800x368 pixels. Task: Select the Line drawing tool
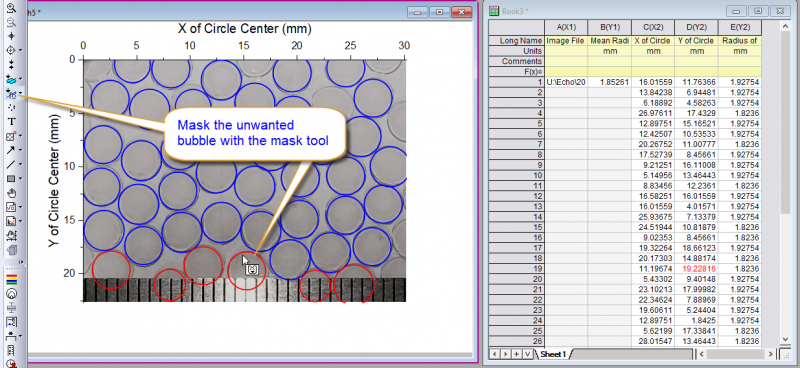(11, 164)
